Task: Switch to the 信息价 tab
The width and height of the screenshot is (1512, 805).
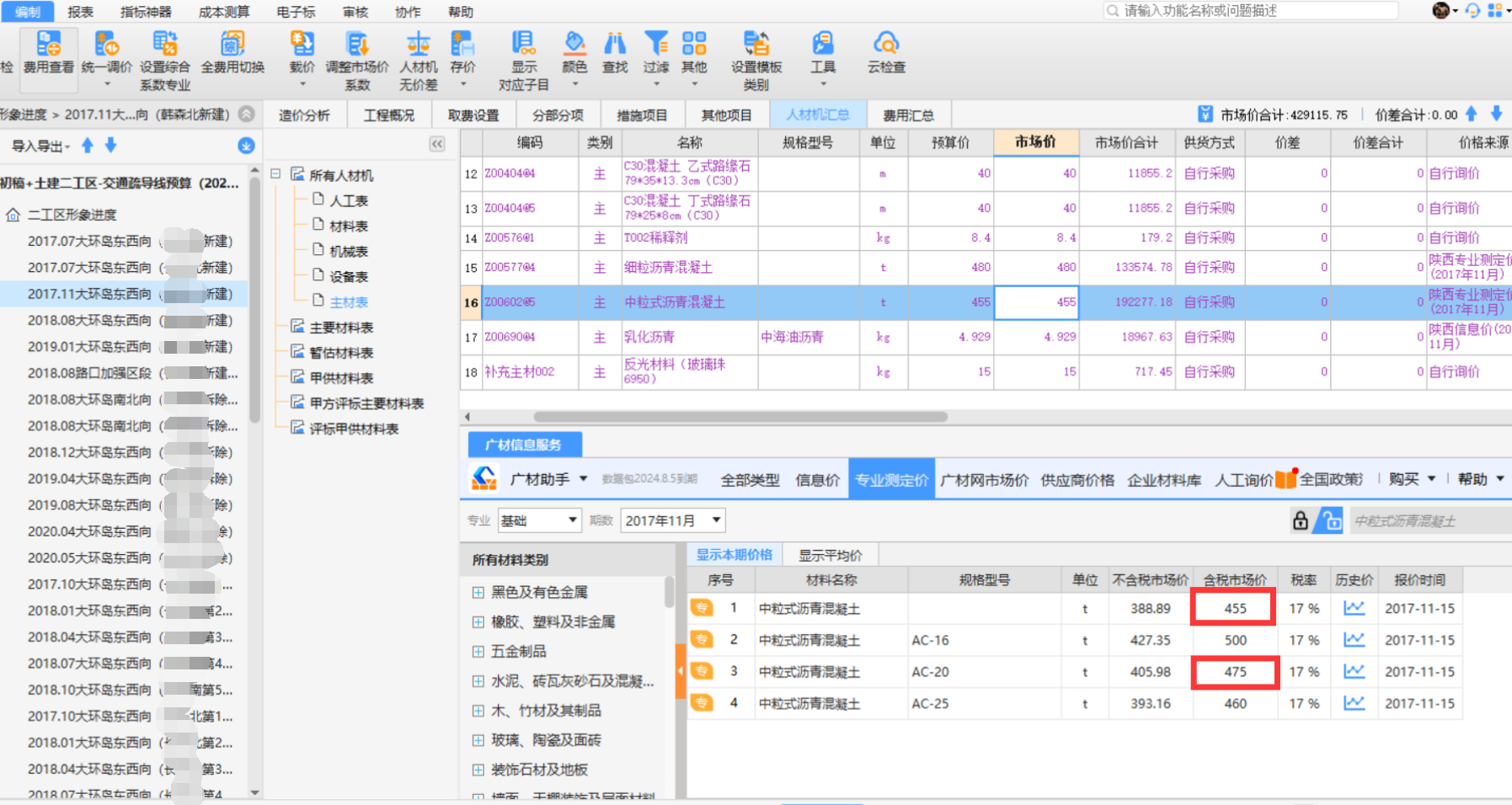Action: pos(817,480)
